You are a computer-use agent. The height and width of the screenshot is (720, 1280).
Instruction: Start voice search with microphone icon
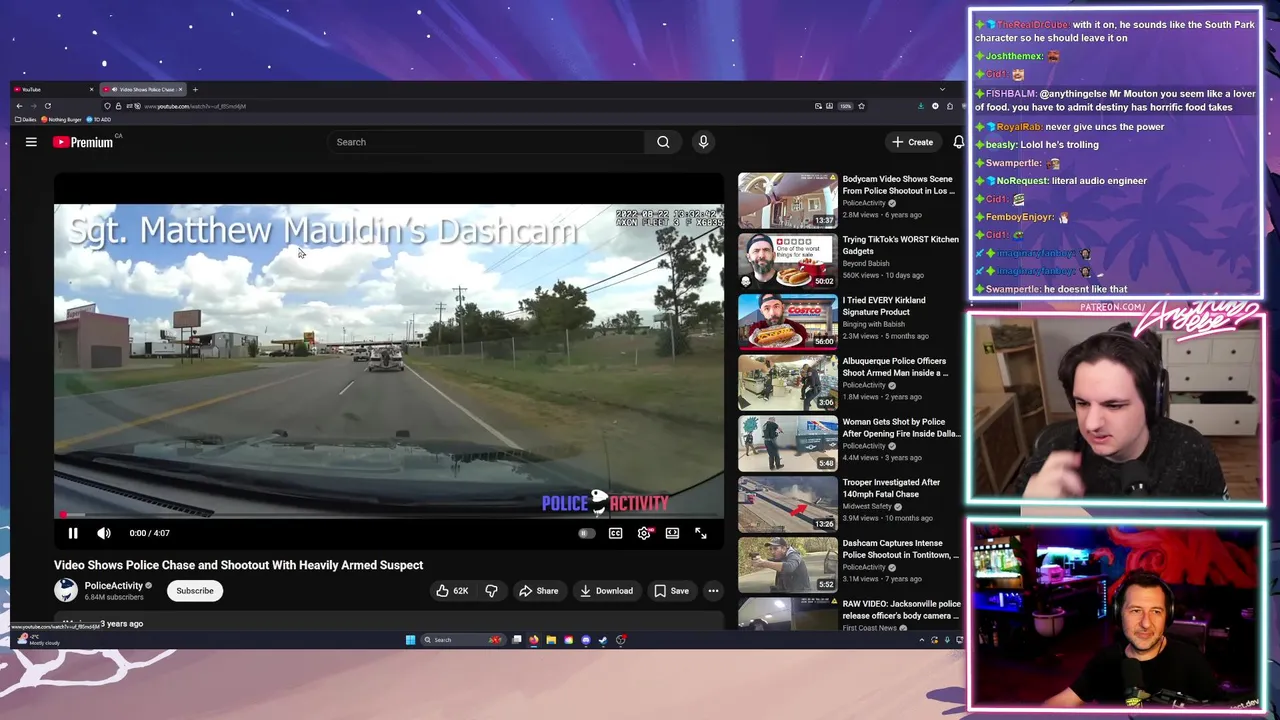[x=703, y=142]
